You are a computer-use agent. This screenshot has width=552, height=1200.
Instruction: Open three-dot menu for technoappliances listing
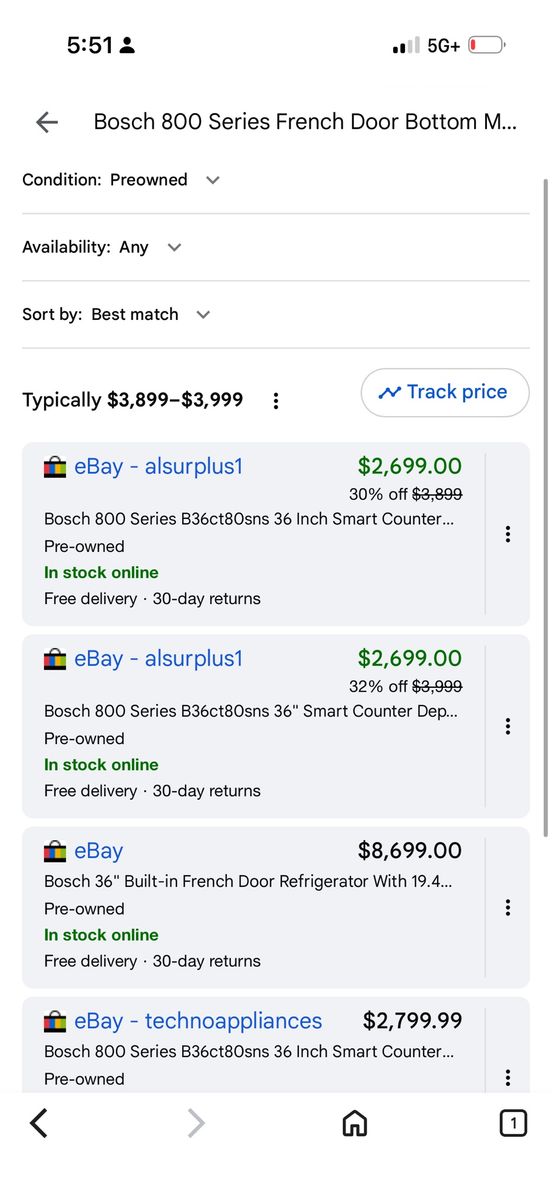point(508,1077)
